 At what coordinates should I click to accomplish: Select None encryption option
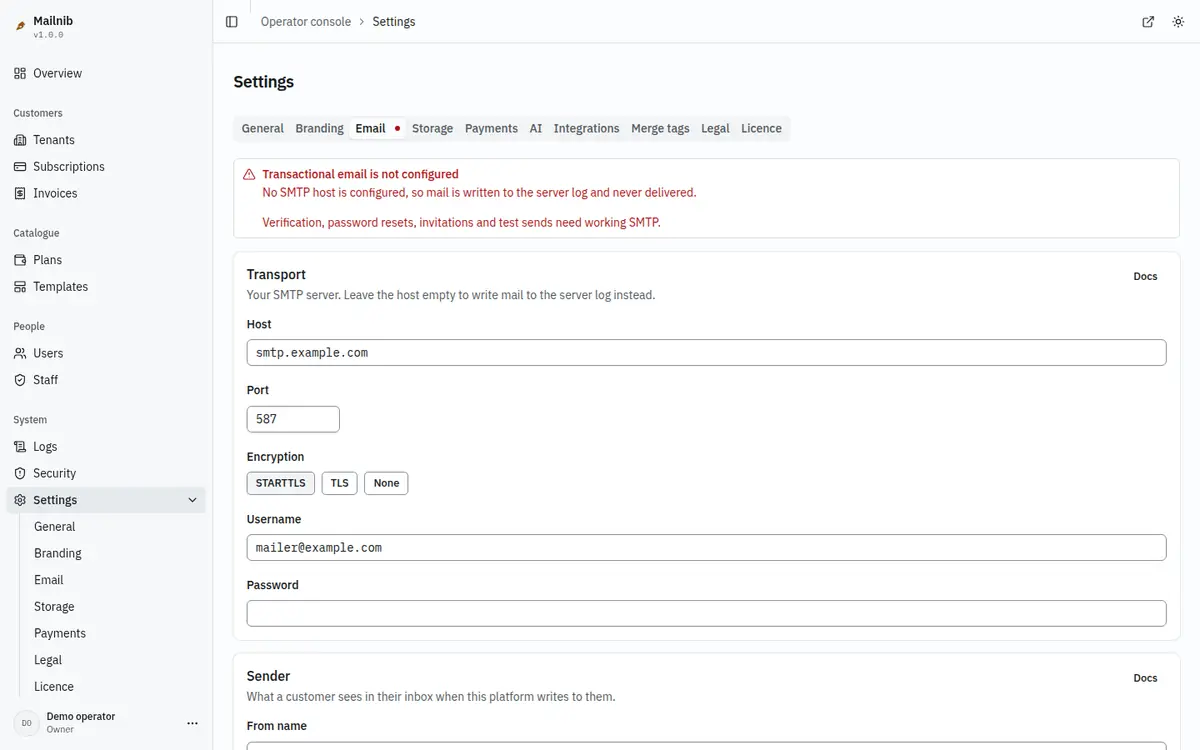(386, 483)
